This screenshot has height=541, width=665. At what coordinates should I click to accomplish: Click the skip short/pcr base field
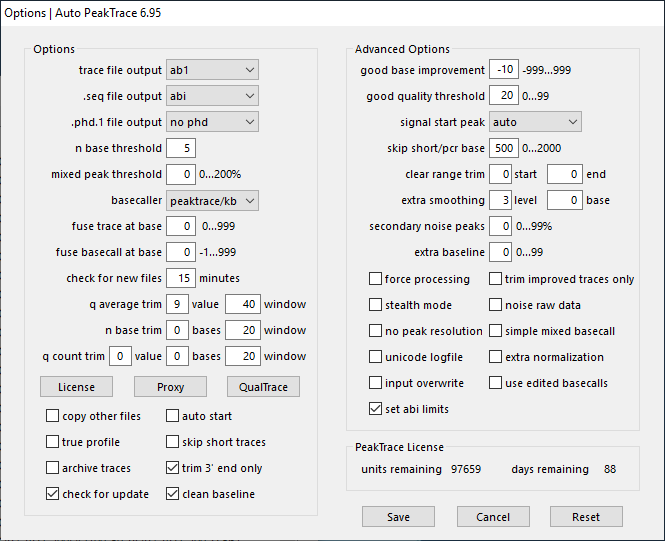pos(503,148)
